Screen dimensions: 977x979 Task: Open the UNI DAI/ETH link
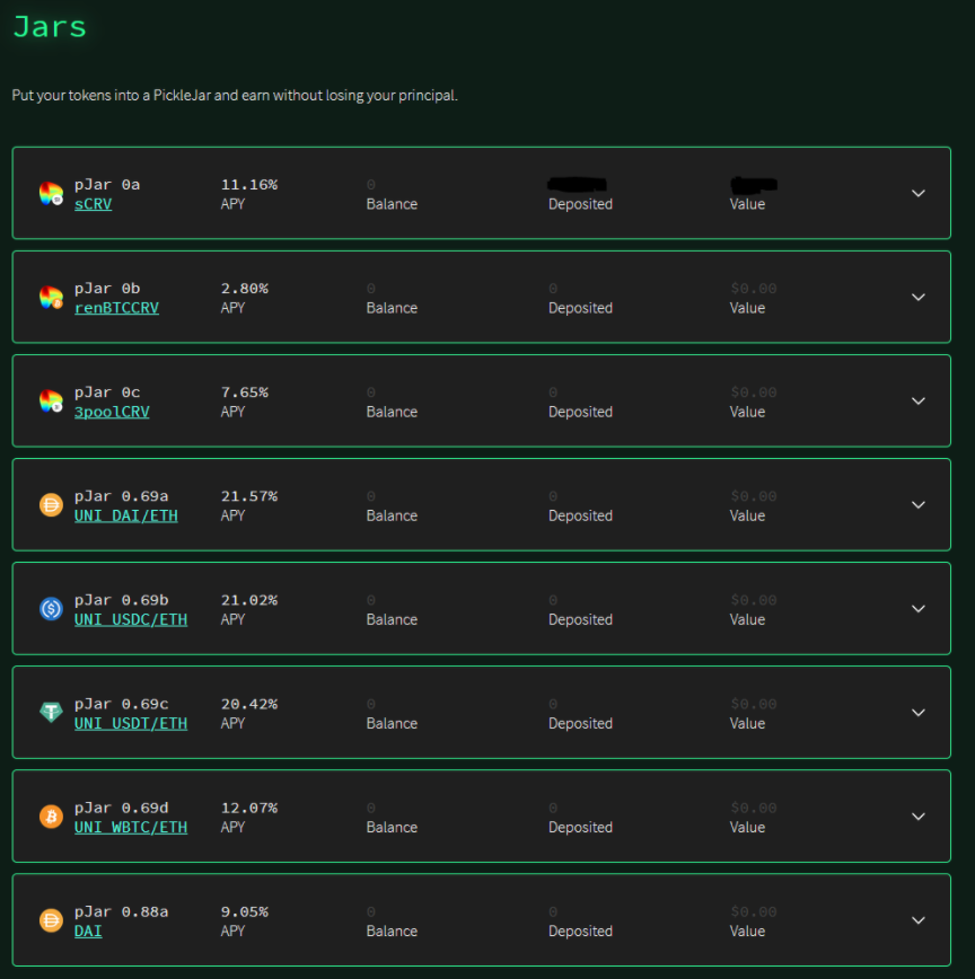coord(126,516)
